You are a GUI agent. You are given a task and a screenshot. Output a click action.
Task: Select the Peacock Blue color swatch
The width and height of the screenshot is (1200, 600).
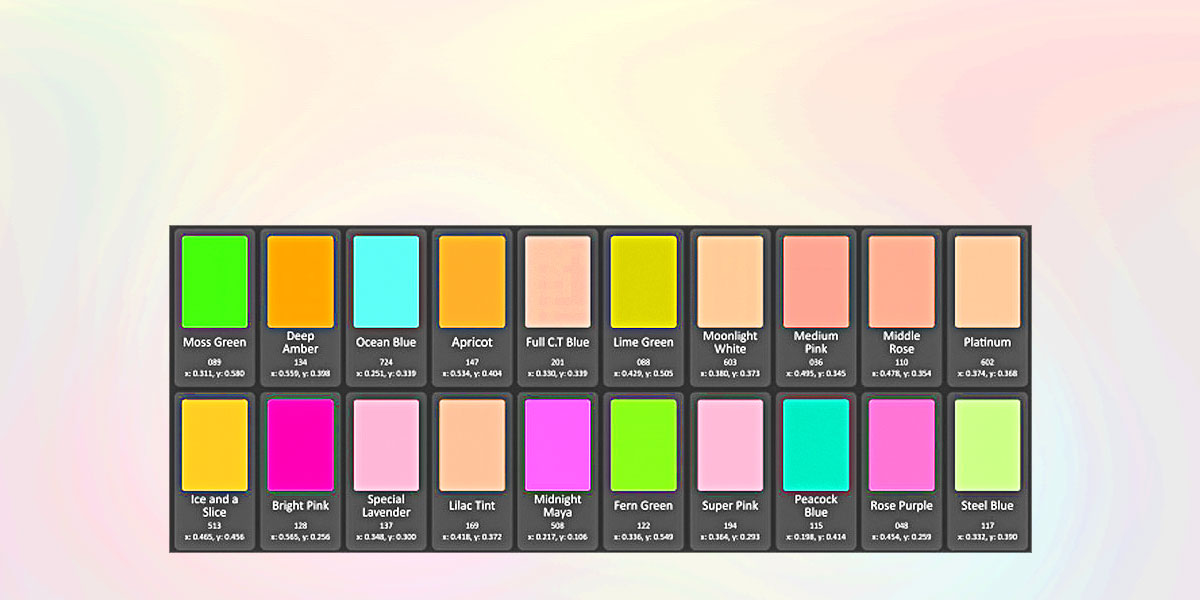coord(816,445)
